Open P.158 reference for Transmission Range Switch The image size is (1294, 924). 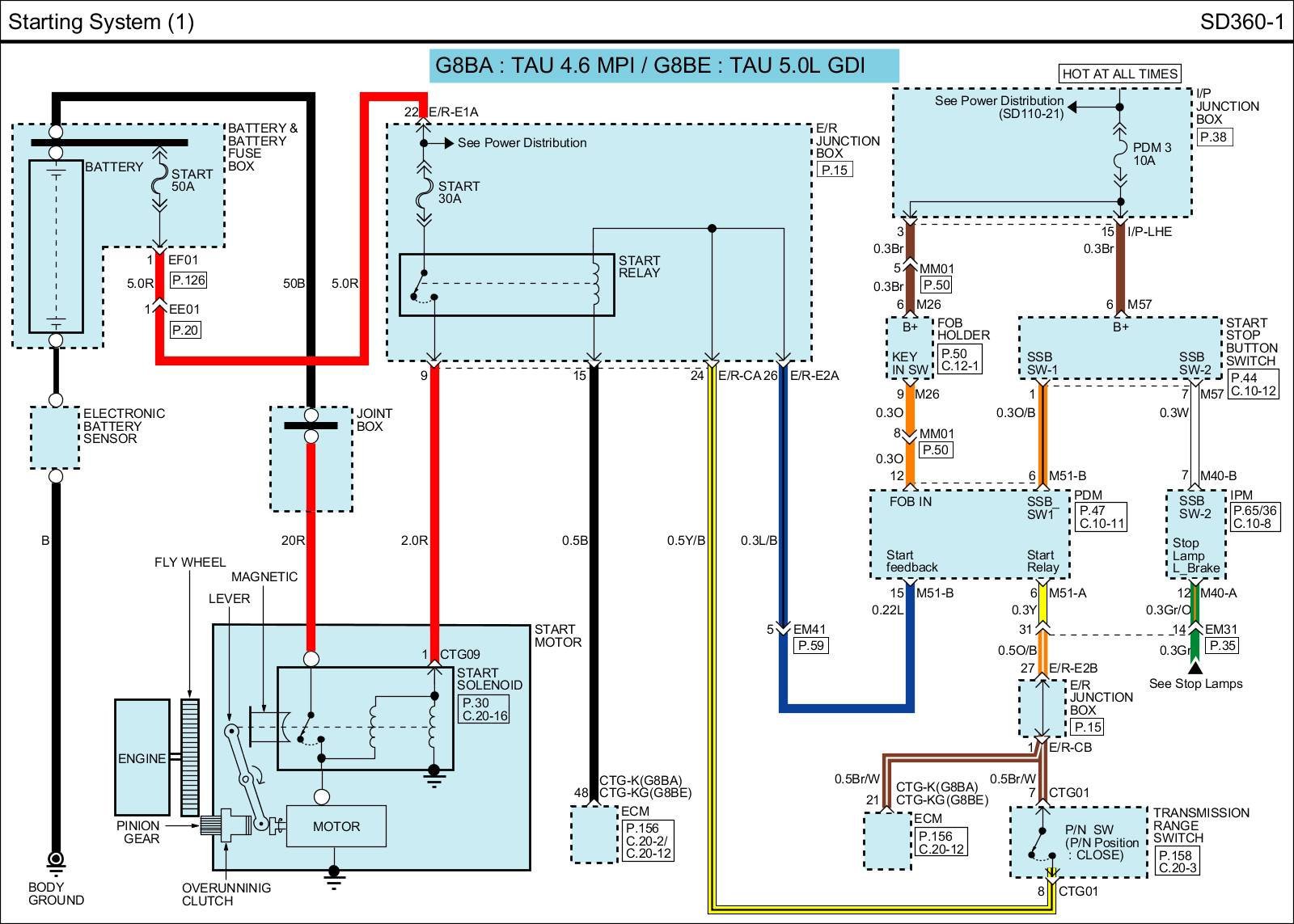pos(1174,856)
